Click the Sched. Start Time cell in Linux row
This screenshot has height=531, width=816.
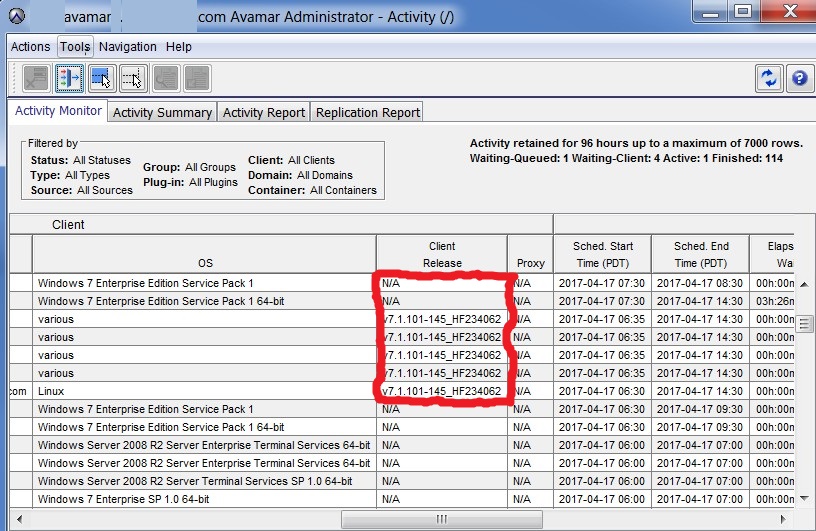coord(603,391)
